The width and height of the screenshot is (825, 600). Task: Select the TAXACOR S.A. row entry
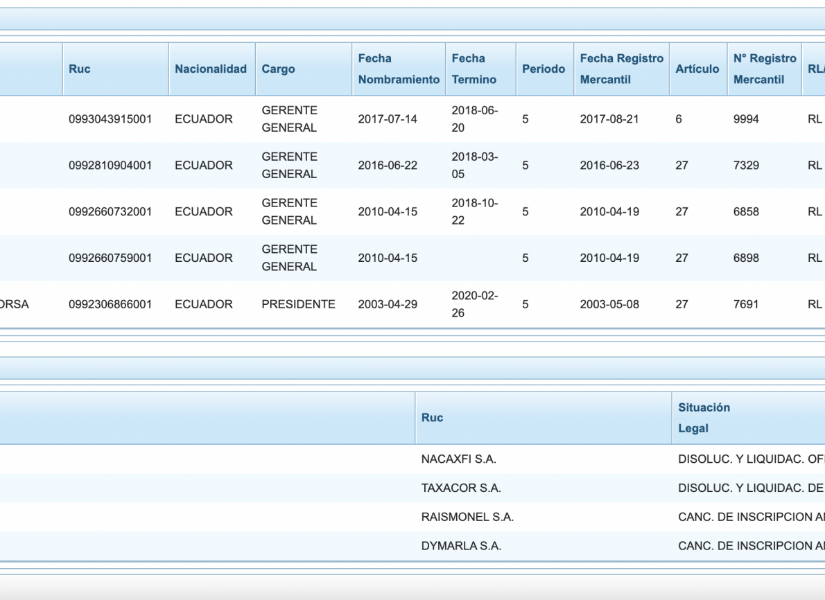(x=461, y=488)
